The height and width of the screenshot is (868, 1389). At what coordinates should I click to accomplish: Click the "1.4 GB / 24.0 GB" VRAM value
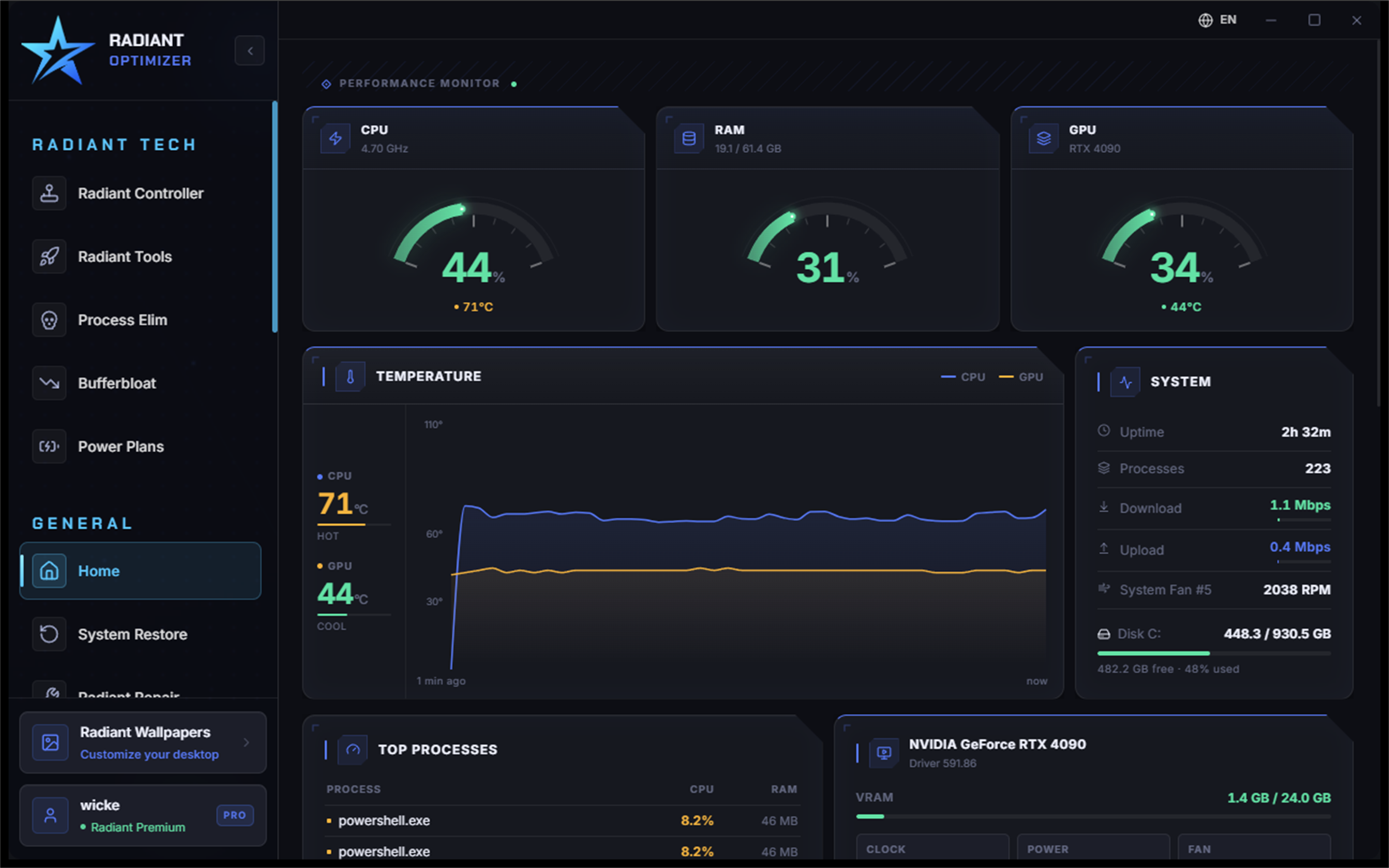[x=1279, y=798]
